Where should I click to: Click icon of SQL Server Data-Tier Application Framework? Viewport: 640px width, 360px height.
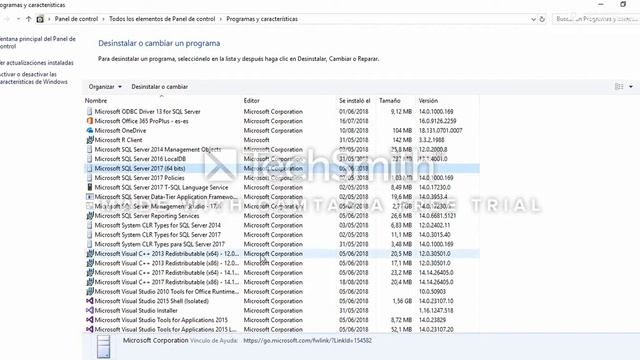point(89,196)
